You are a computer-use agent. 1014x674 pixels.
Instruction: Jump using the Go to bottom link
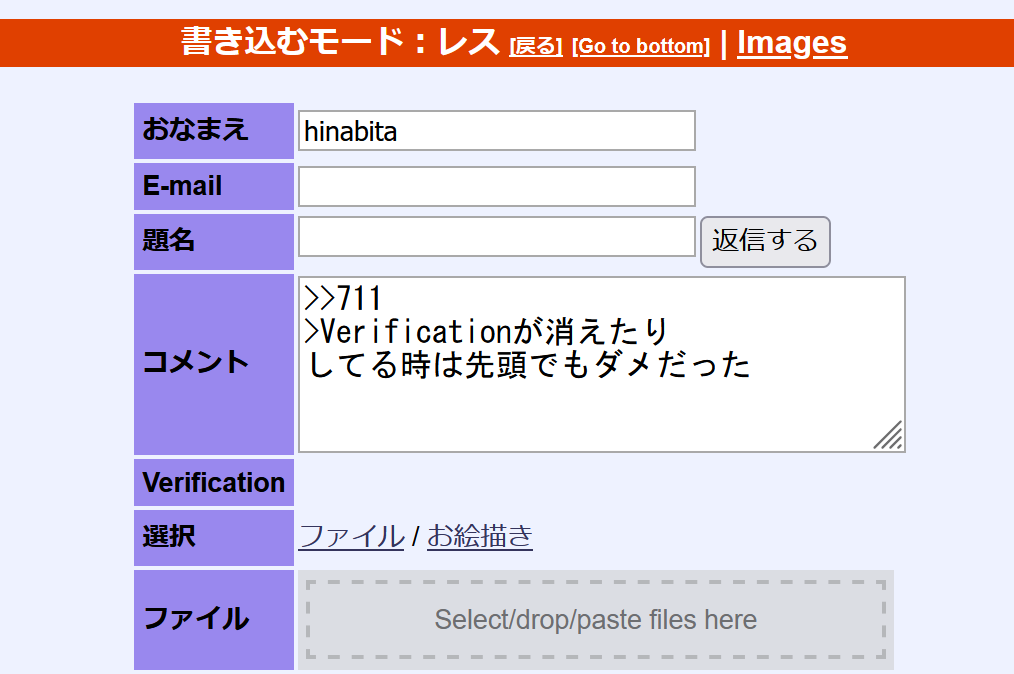(641, 46)
